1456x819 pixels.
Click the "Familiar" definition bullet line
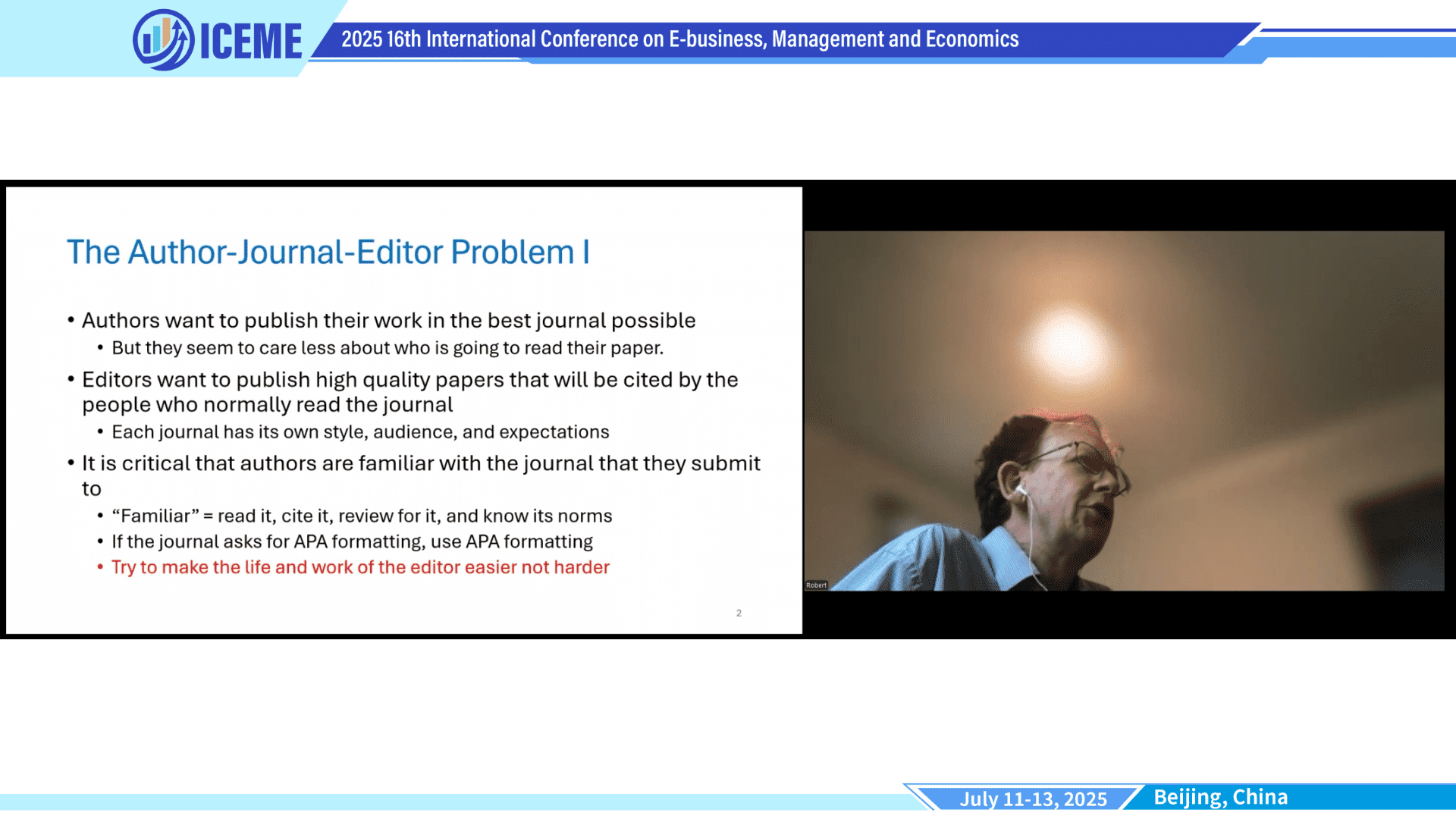pyautogui.click(x=362, y=516)
